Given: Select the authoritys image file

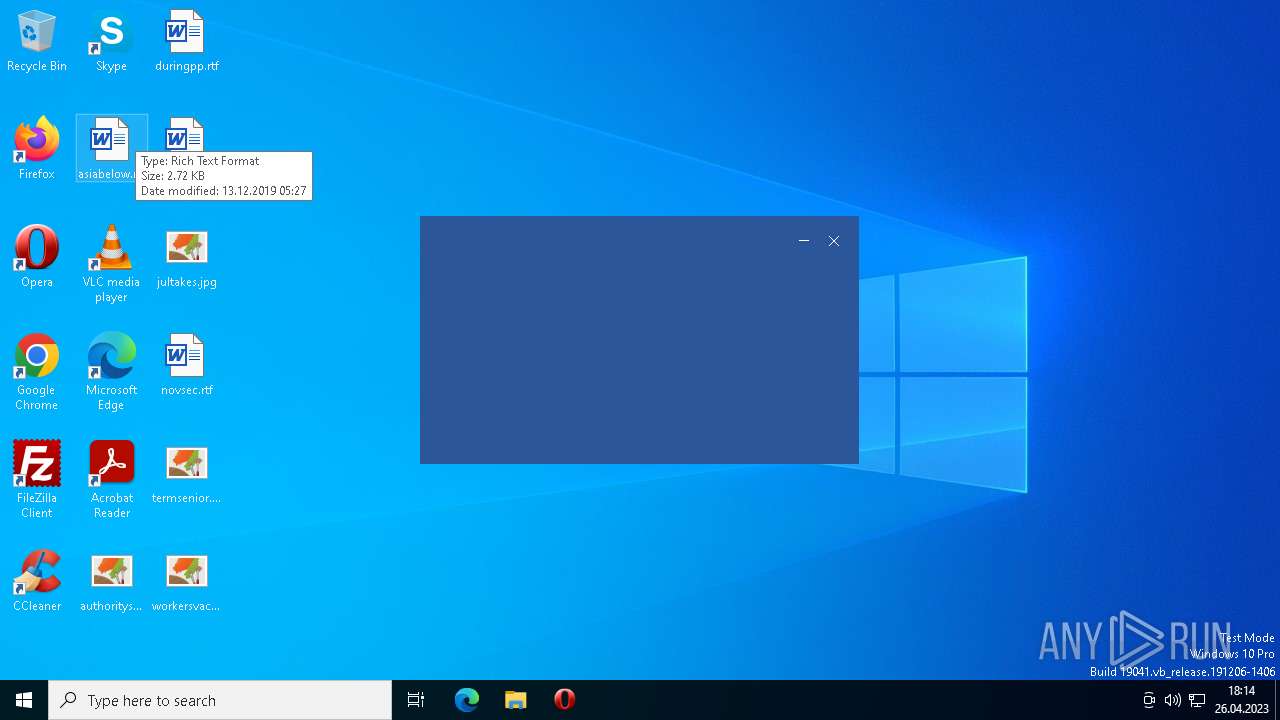Looking at the screenshot, I should coord(111,581).
